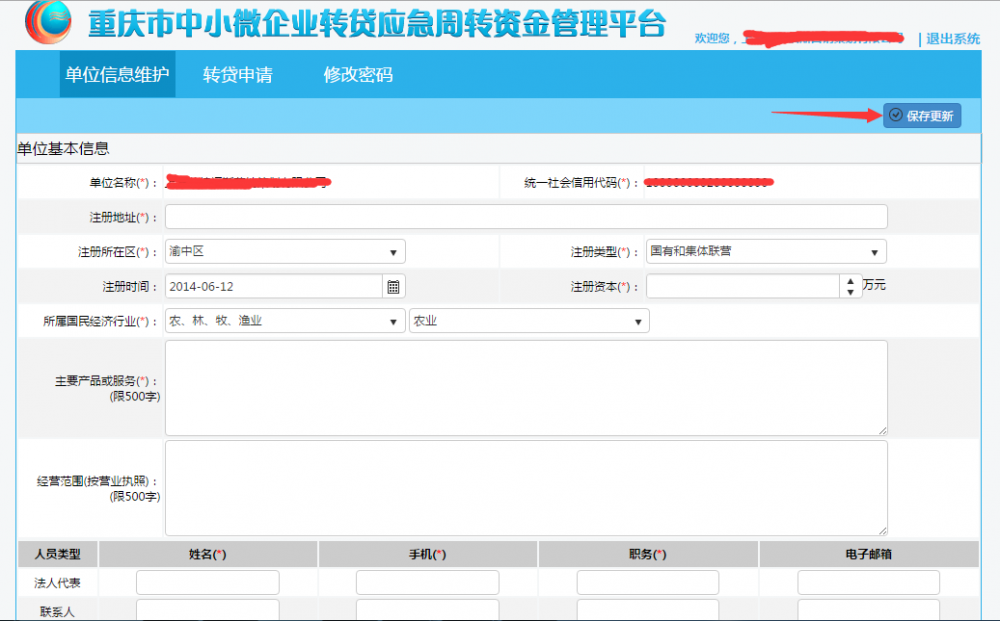Select the 单位信息维护 tab

pos(117,75)
